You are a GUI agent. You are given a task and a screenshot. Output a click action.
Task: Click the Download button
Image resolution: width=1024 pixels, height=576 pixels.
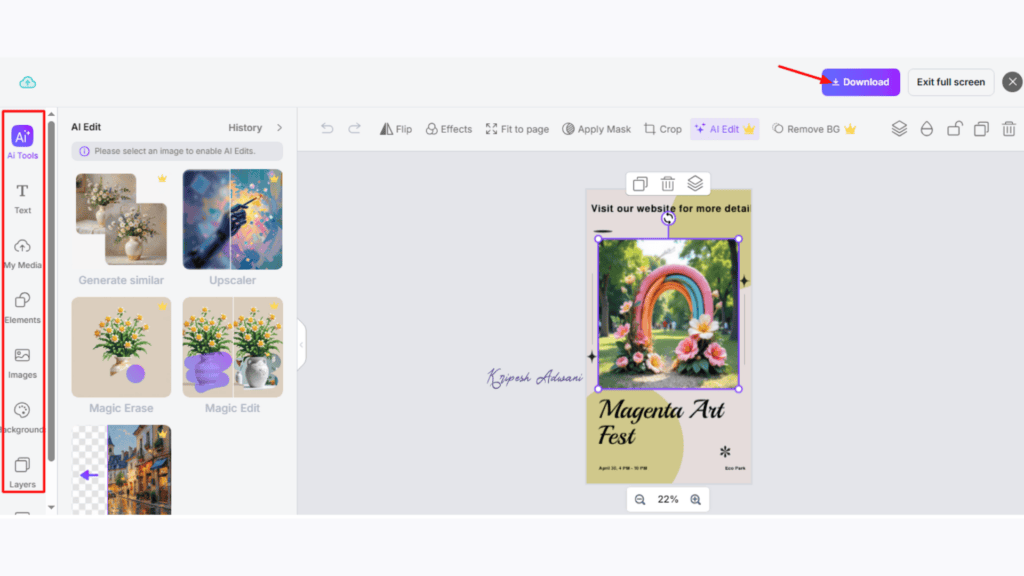tap(860, 81)
